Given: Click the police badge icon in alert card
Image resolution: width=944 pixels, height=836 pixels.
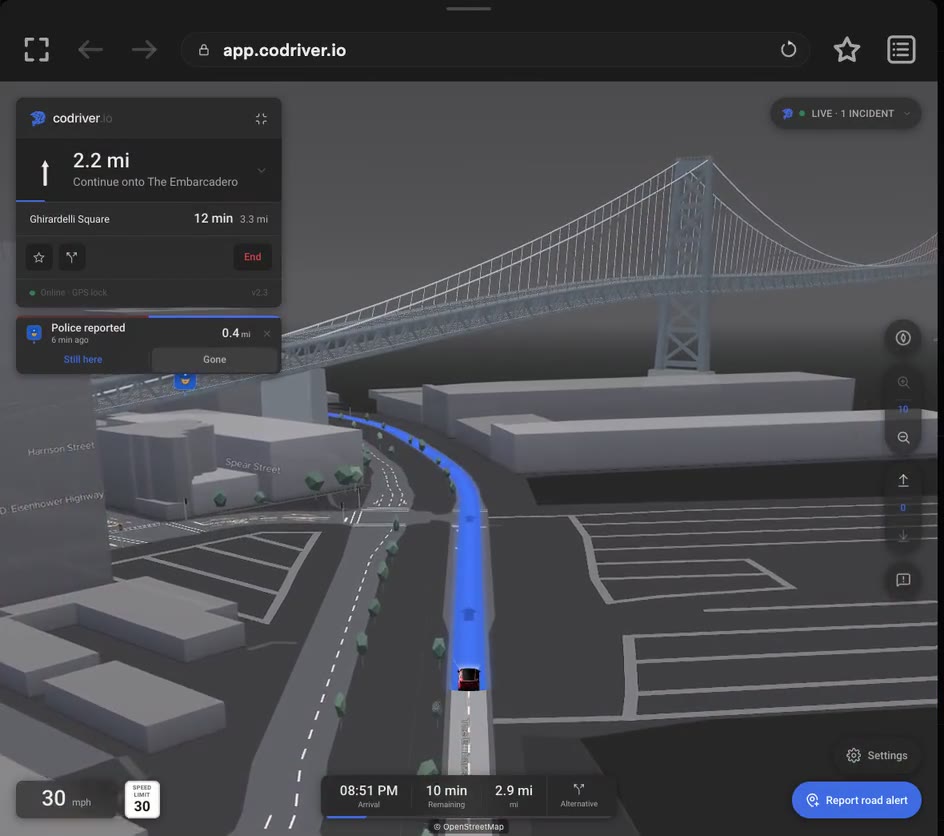Looking at the screenshot, I should [x=34, y=333].
